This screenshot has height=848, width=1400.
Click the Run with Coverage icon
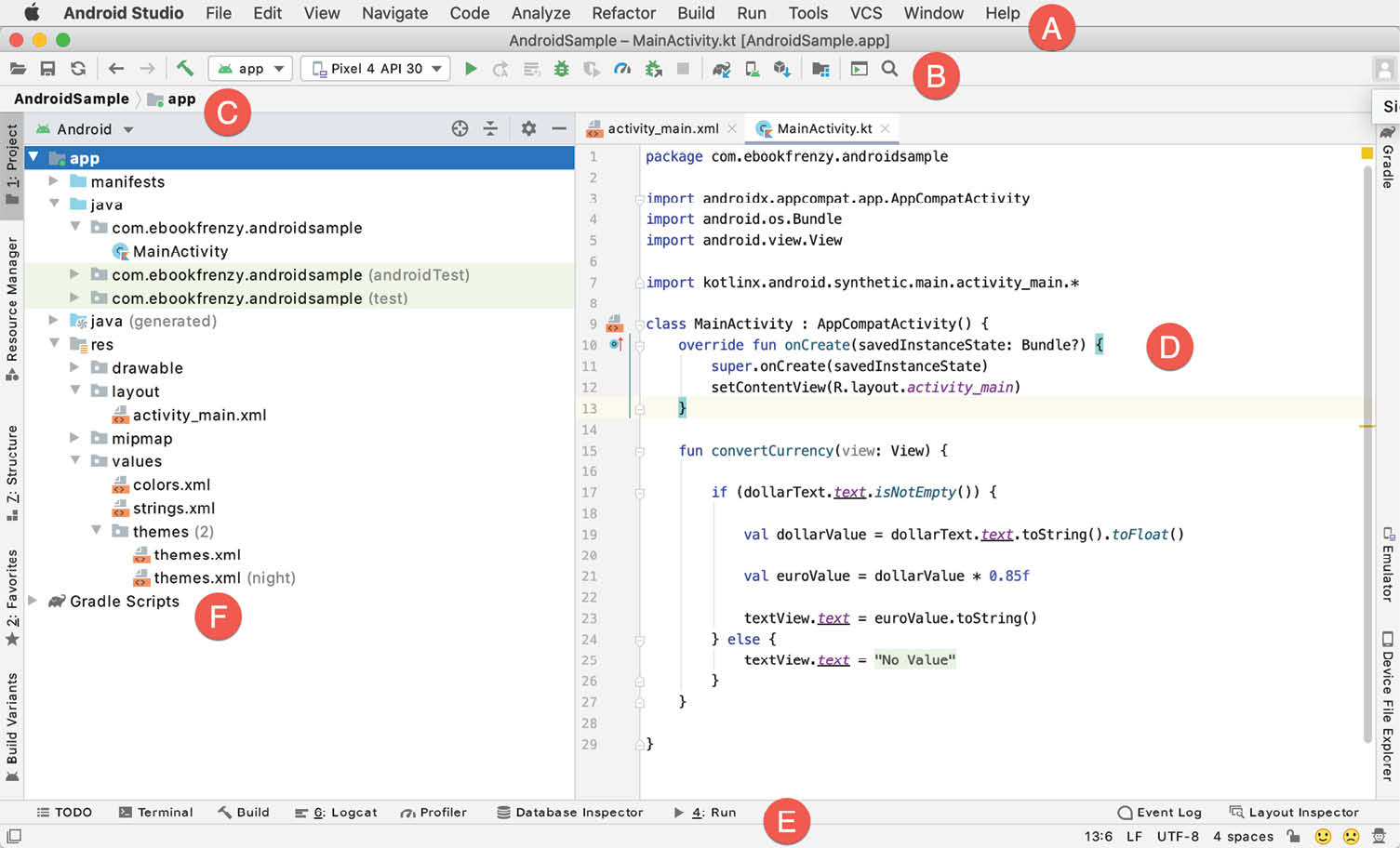click(592, 69)
